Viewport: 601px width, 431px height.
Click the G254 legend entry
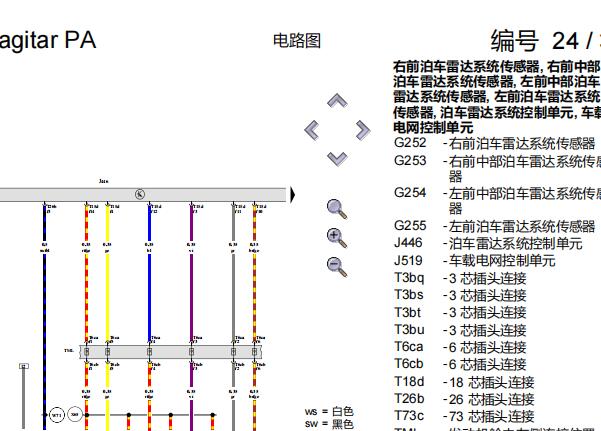[x=497, y=200]
